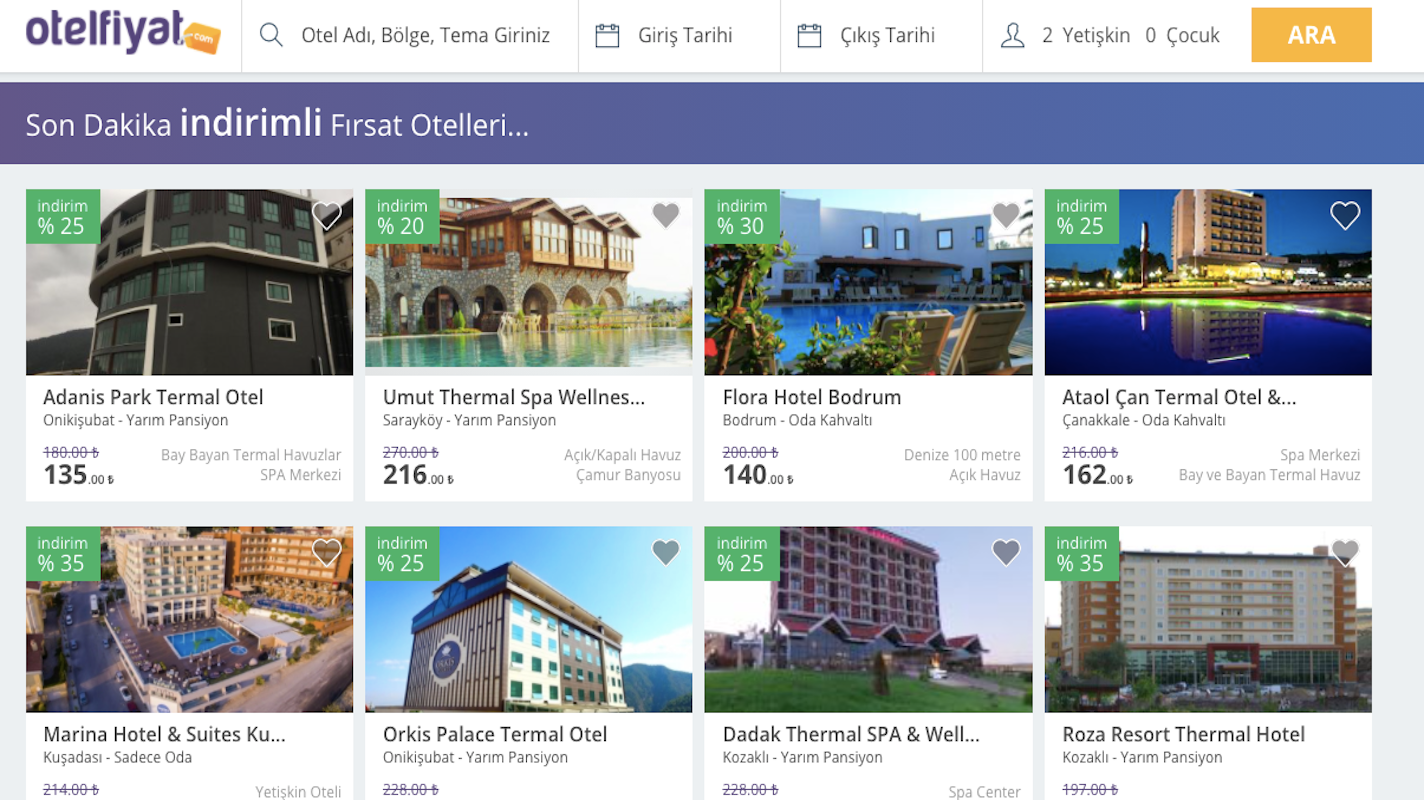1424x800 pixels.
Task: Expand the 2 Yetişkin 0 Çocuk selector
Action: tap(1130, 36)
